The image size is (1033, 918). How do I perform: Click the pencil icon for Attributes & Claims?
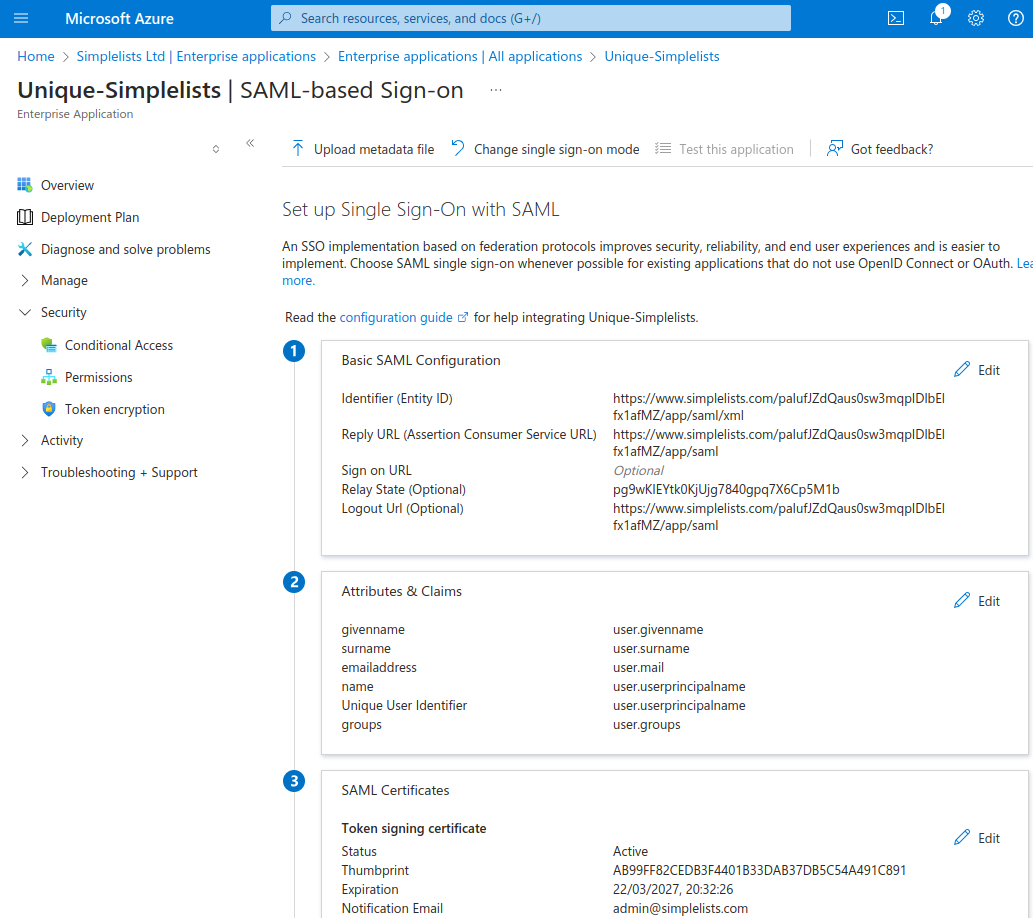click(962, 601)
